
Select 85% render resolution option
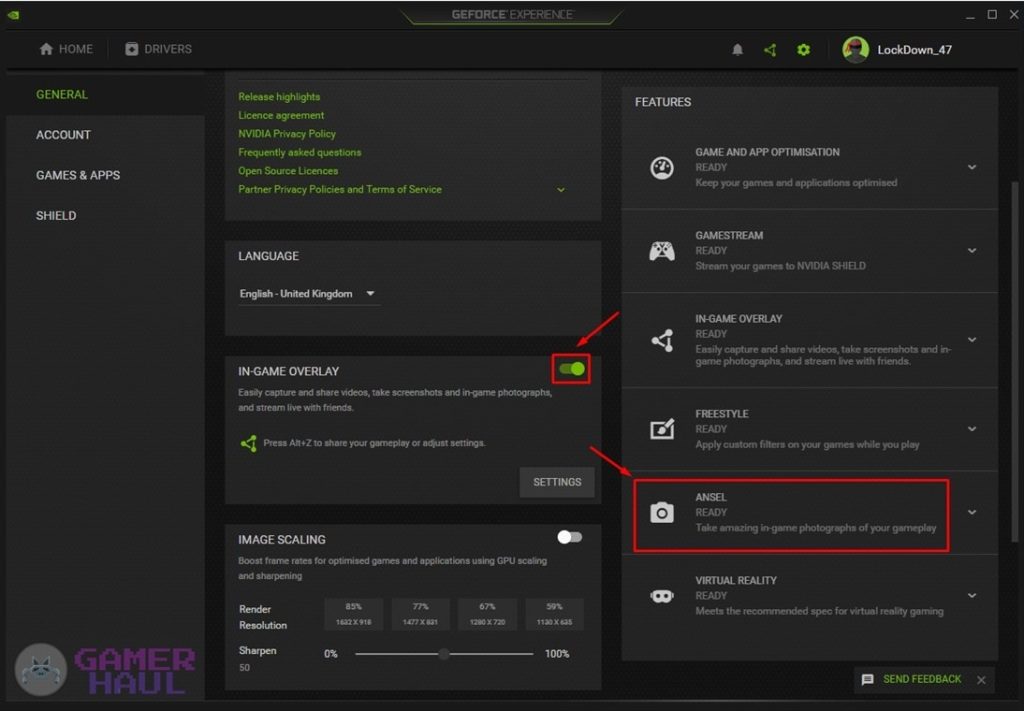(x=353, y=614)
